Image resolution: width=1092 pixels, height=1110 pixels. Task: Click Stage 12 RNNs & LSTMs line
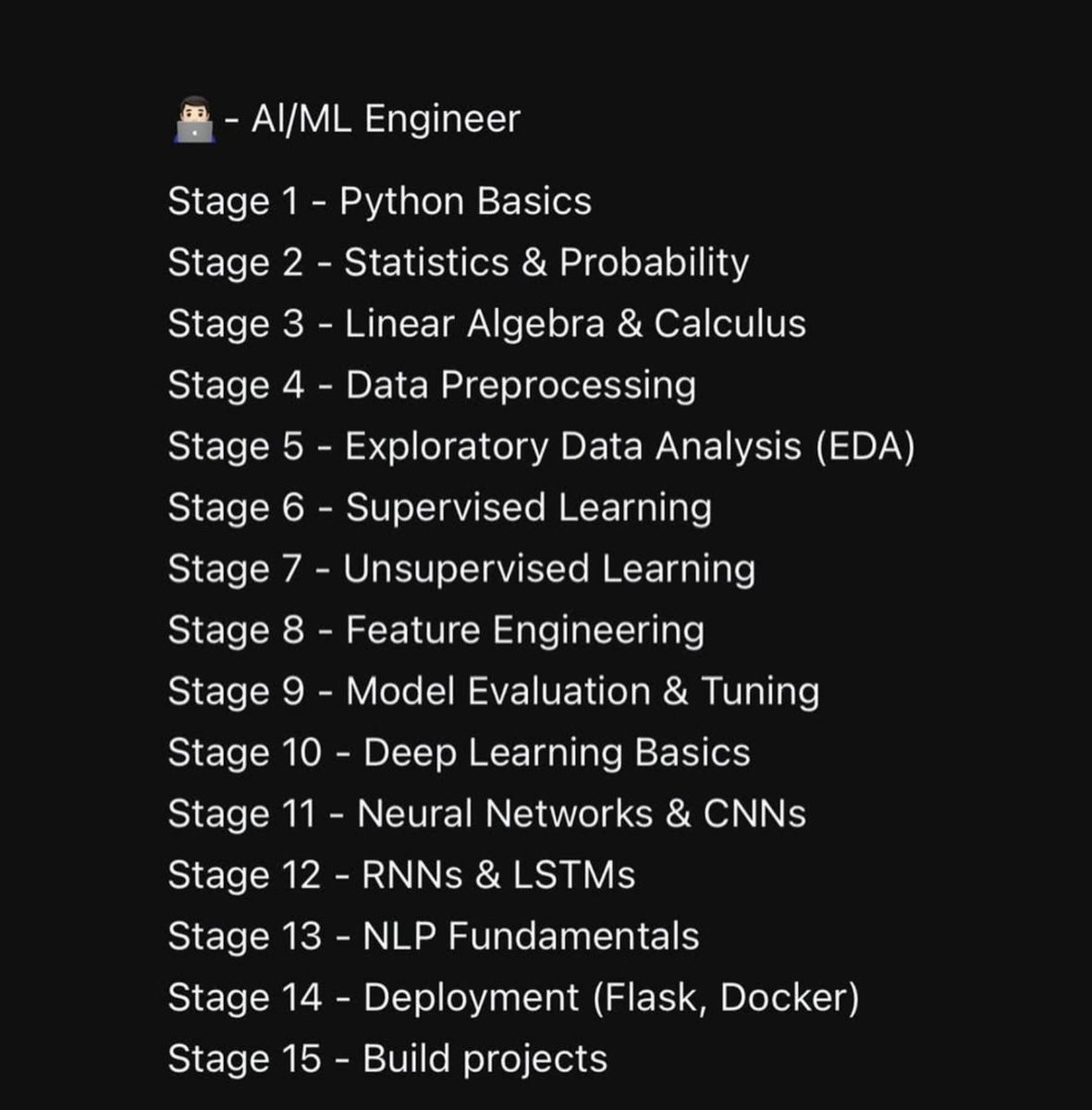pyautogui.click(x=401, y=875)
